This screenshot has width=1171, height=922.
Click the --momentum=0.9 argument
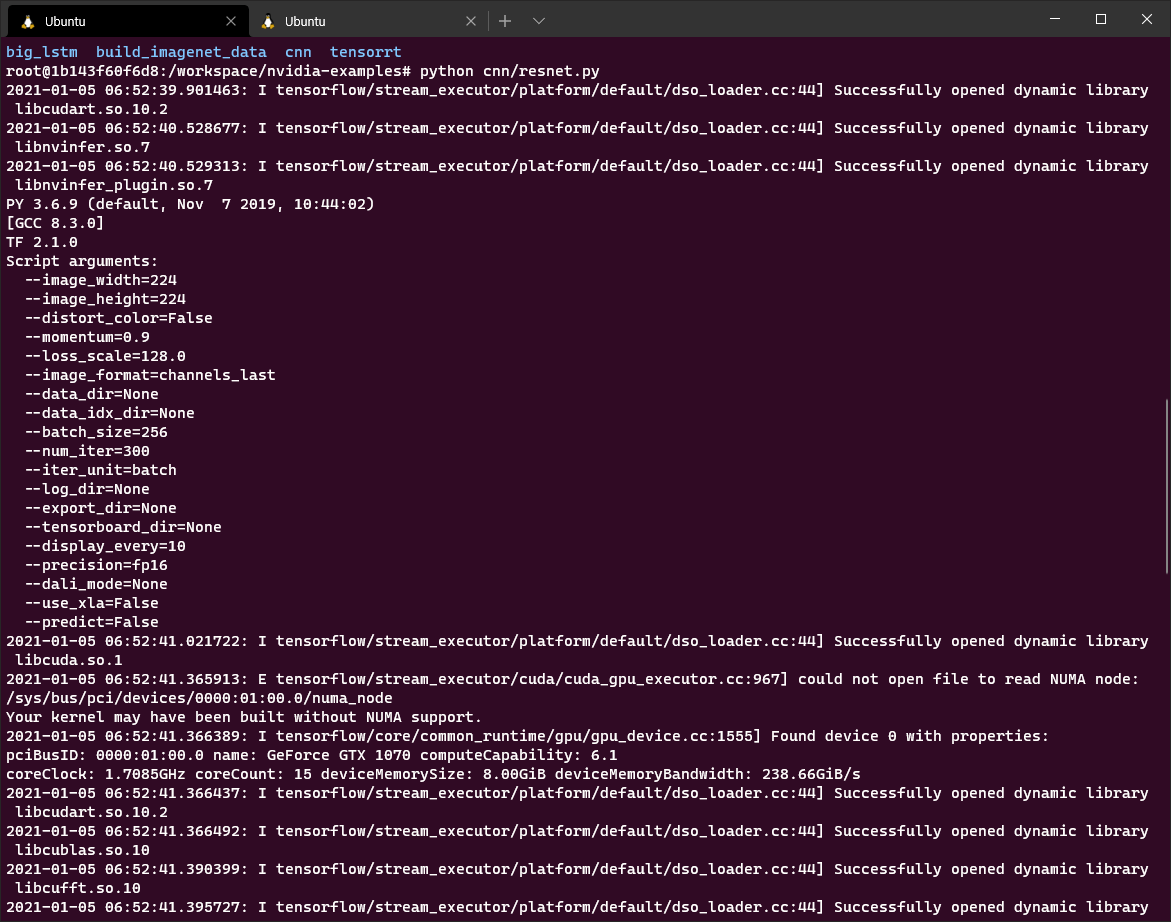[x=87, y=337]
